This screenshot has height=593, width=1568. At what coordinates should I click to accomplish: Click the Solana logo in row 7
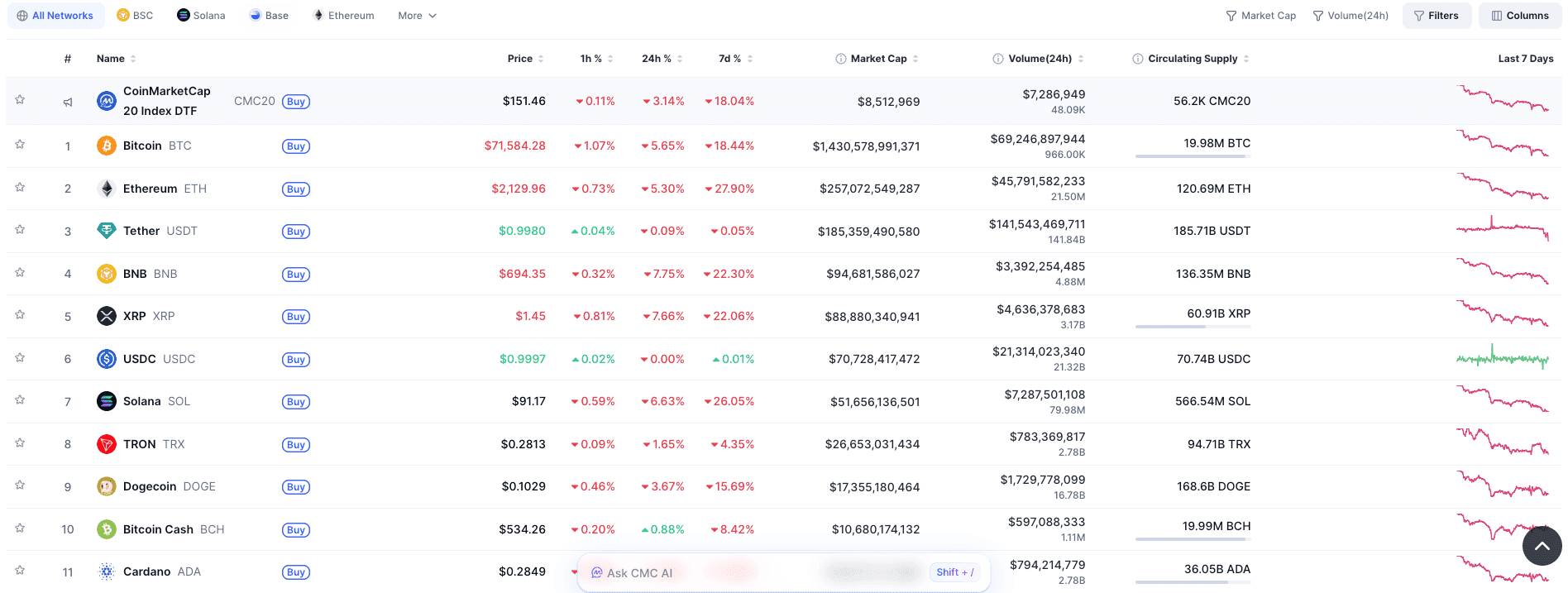(x=106, y=402)
